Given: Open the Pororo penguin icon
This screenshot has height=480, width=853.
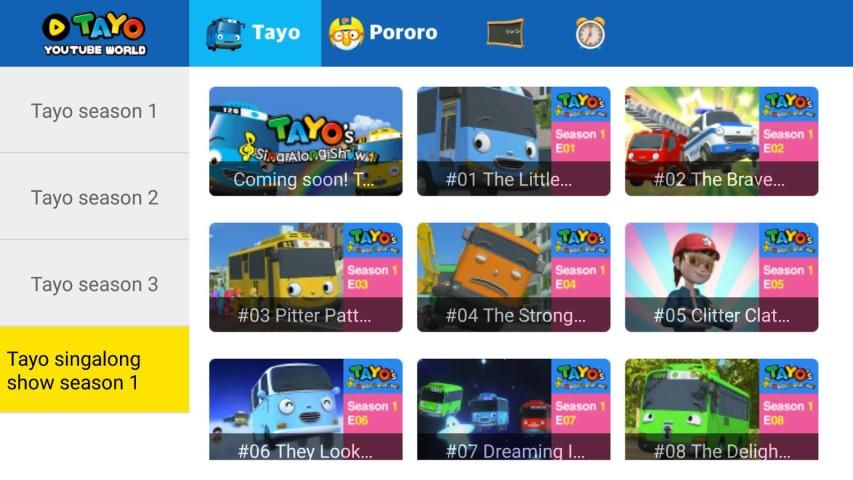Looking at the screenshot, I should click(346, 34).
